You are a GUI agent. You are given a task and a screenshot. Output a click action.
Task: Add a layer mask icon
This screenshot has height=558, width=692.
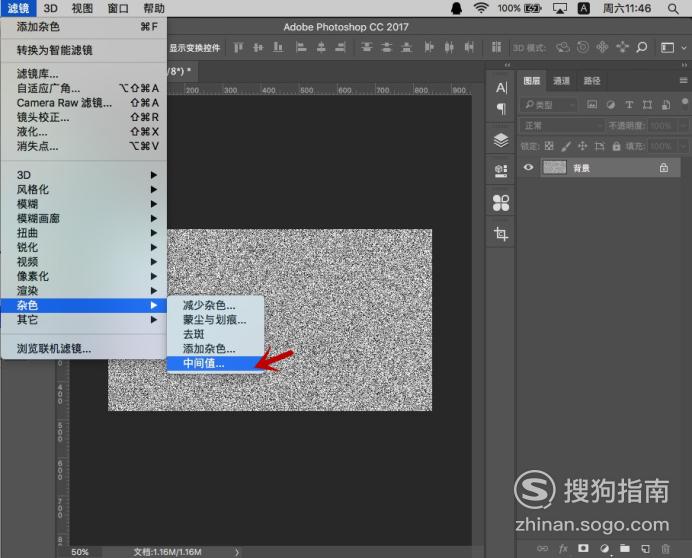pos(583,548)
